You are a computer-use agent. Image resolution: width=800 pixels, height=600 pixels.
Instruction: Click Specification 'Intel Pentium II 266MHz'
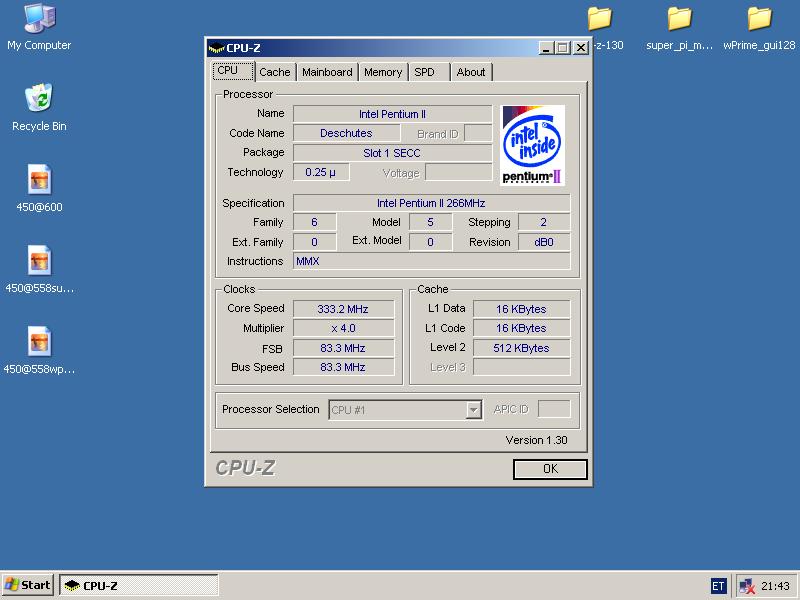pyautogui.click(x=431, y=203)
